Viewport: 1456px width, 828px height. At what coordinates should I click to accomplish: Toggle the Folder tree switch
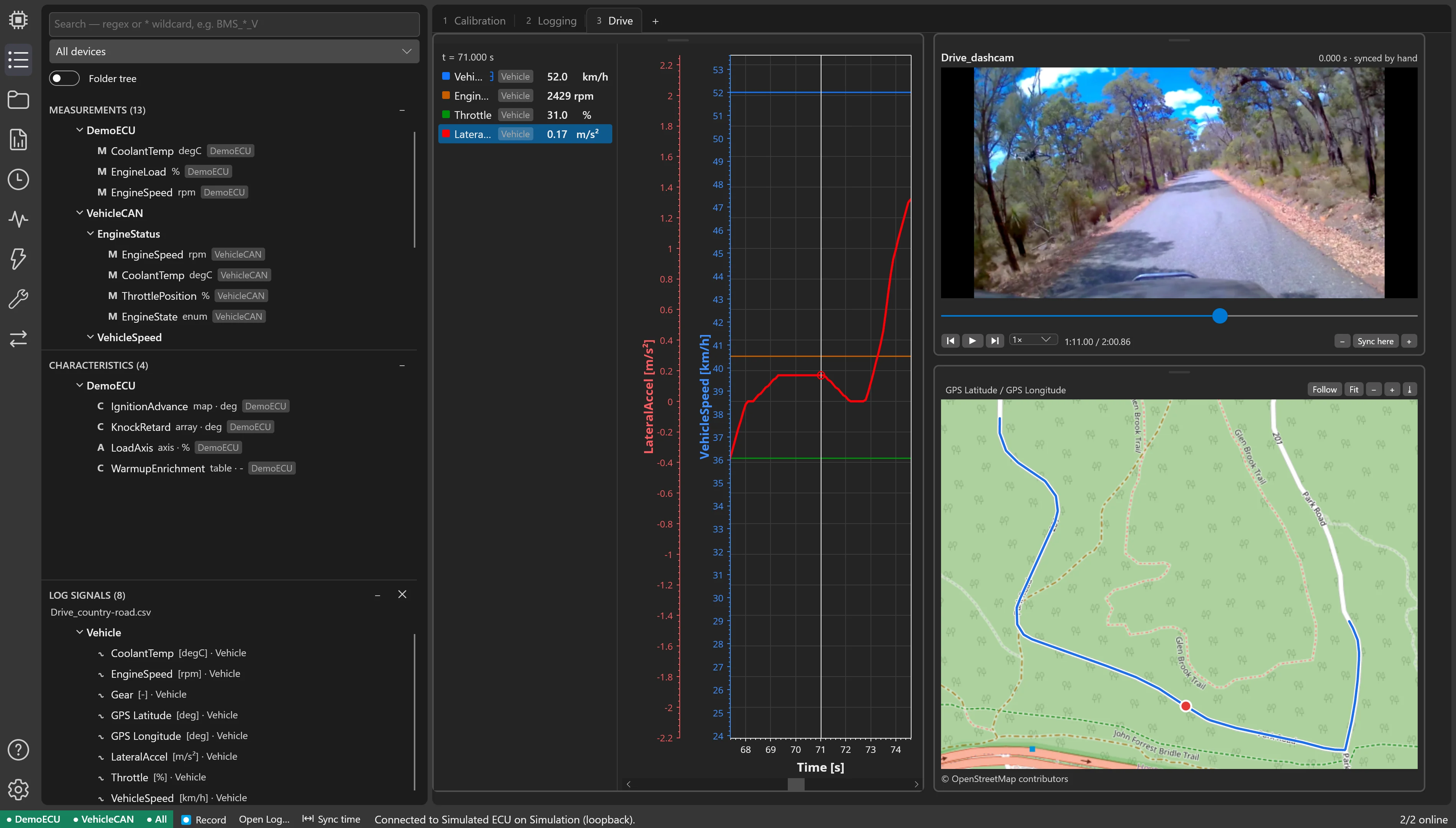point(64,79)
